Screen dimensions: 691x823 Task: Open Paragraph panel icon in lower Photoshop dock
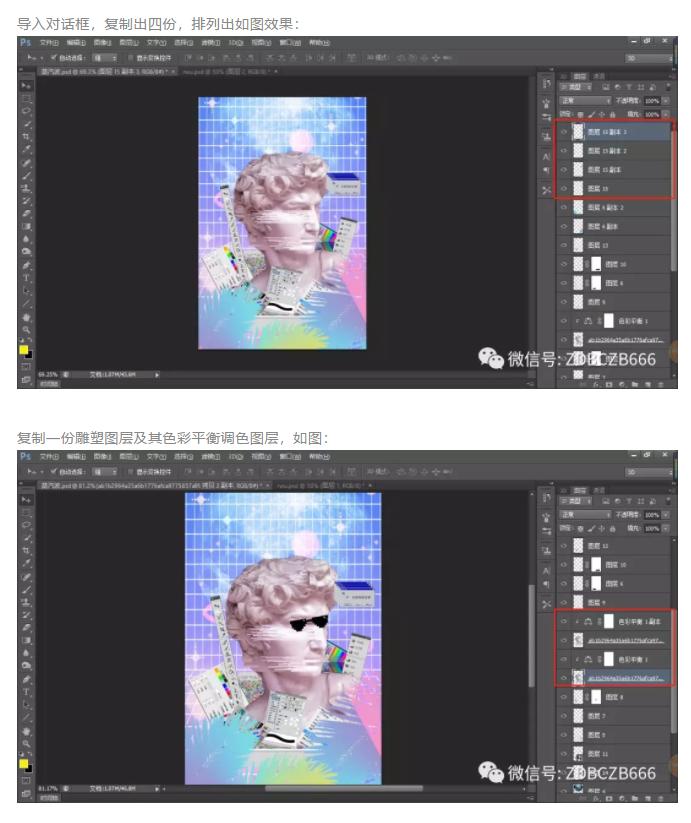[546, 584]
